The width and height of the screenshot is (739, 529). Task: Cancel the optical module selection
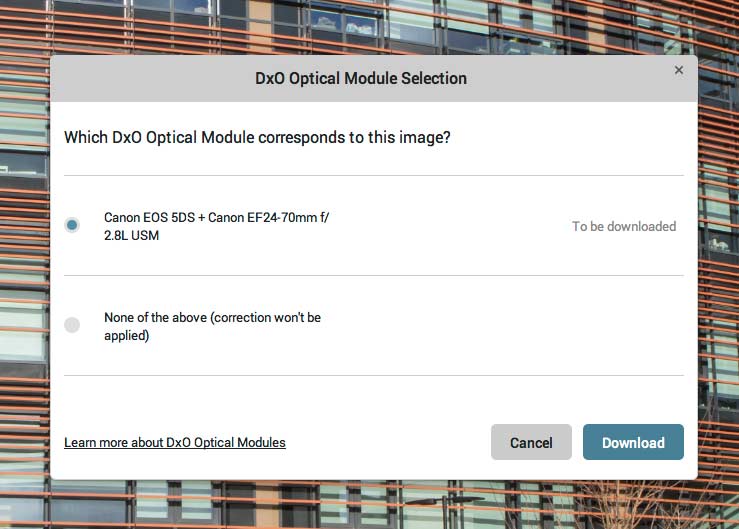(531, 442)
